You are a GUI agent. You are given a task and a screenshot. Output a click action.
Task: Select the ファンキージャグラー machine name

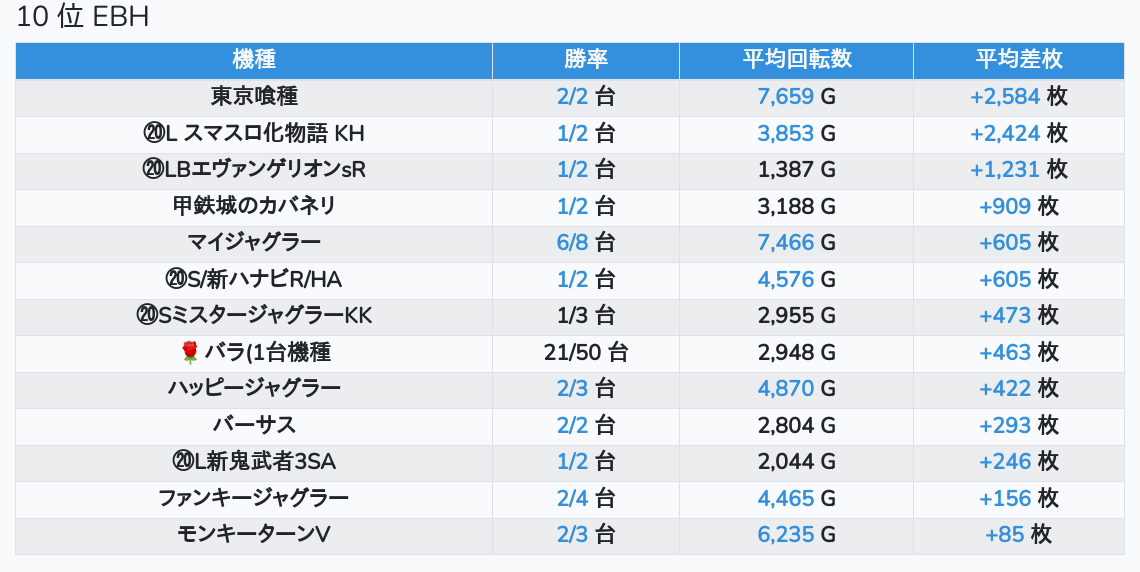tap(254, 498)
